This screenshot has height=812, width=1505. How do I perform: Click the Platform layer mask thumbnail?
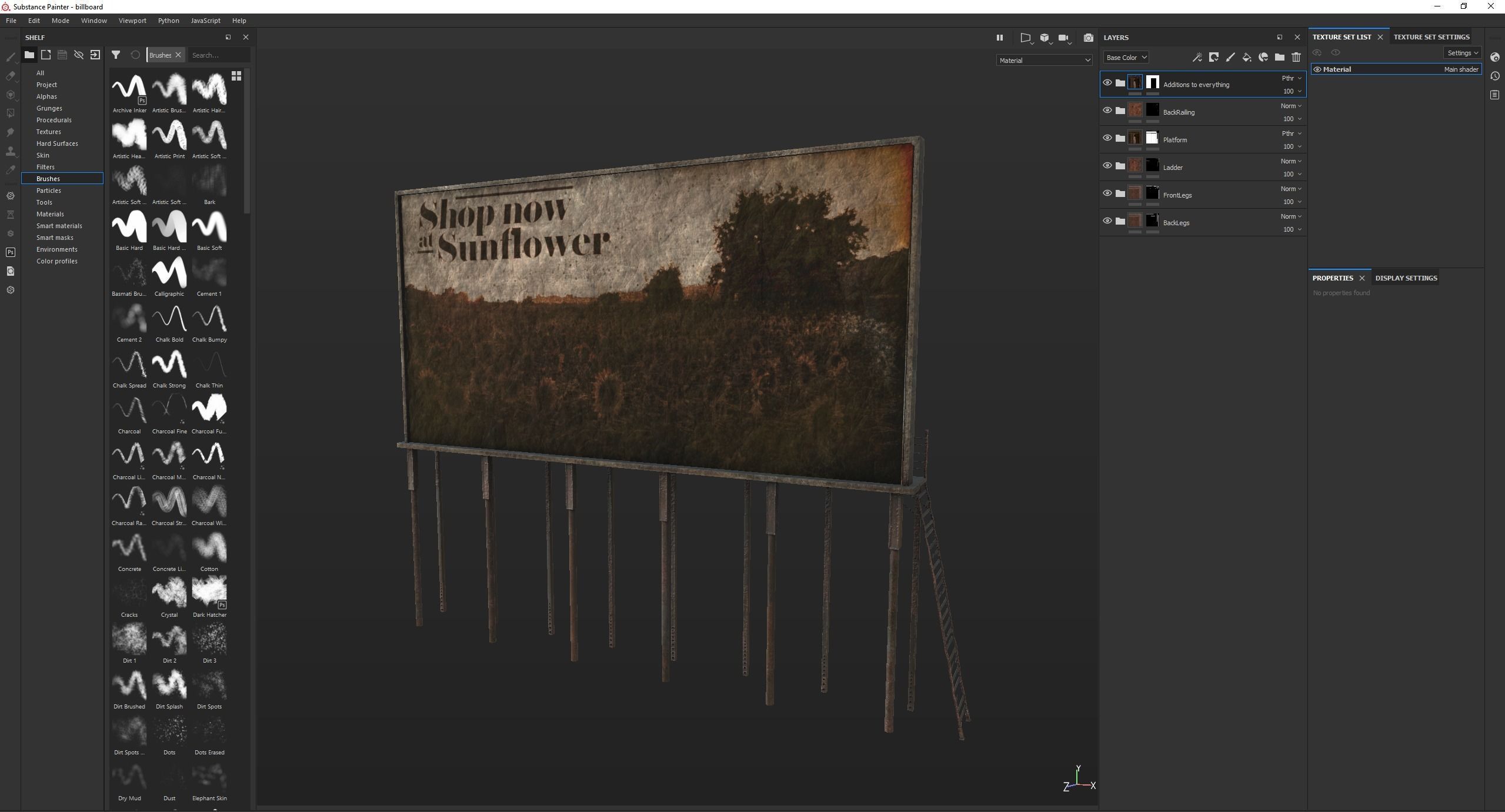coord(1152,138)
